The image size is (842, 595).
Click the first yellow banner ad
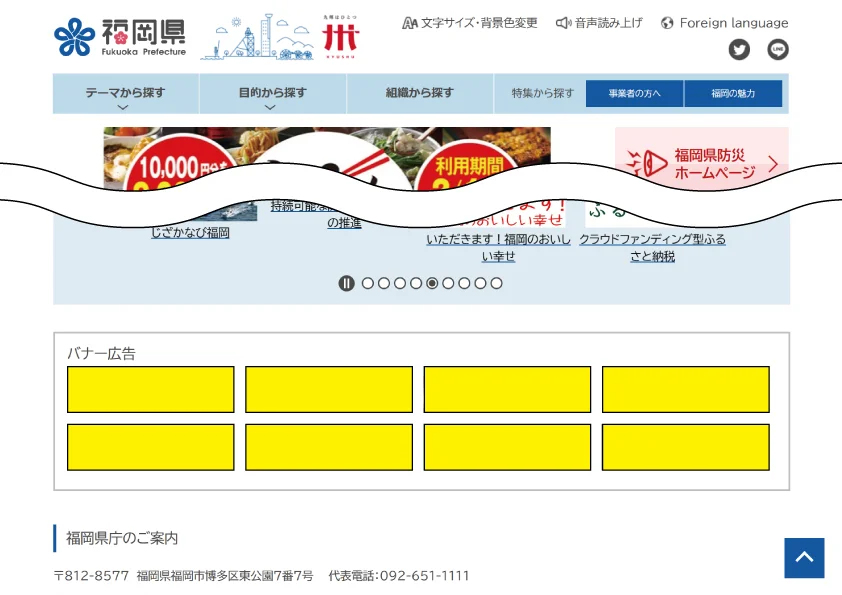tap(151, 389)
